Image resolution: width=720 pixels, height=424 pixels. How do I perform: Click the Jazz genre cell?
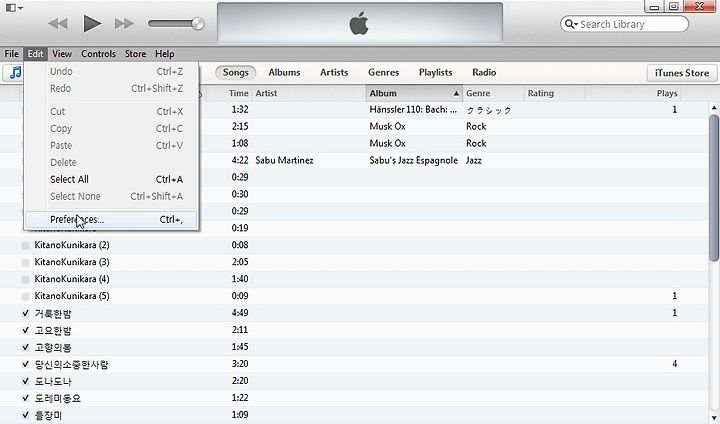tap(474, 160)
